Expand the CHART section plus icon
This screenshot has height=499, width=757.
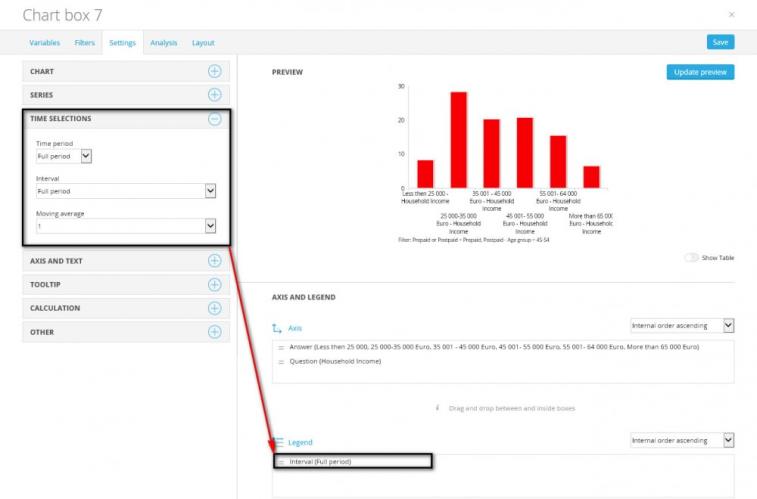[x=215, y=71]
